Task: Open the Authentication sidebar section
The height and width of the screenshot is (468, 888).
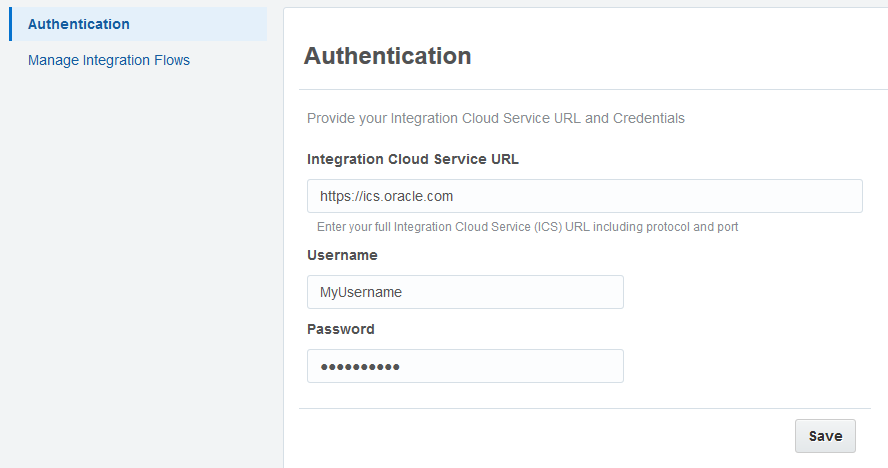Action: (x=79, y=24)
